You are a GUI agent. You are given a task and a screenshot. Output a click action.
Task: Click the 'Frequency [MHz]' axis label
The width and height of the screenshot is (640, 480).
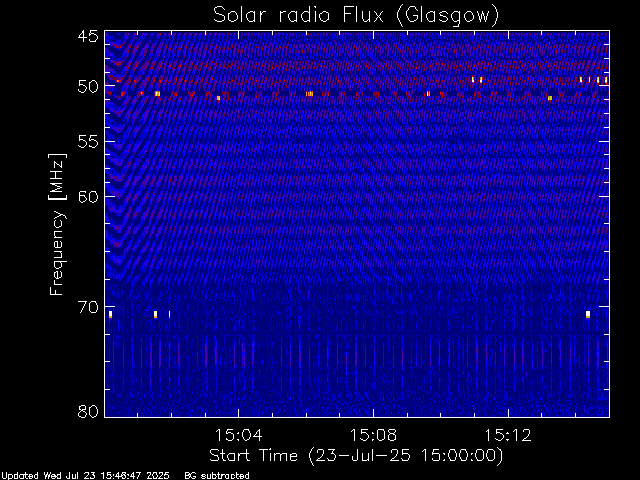coord(57,224)
